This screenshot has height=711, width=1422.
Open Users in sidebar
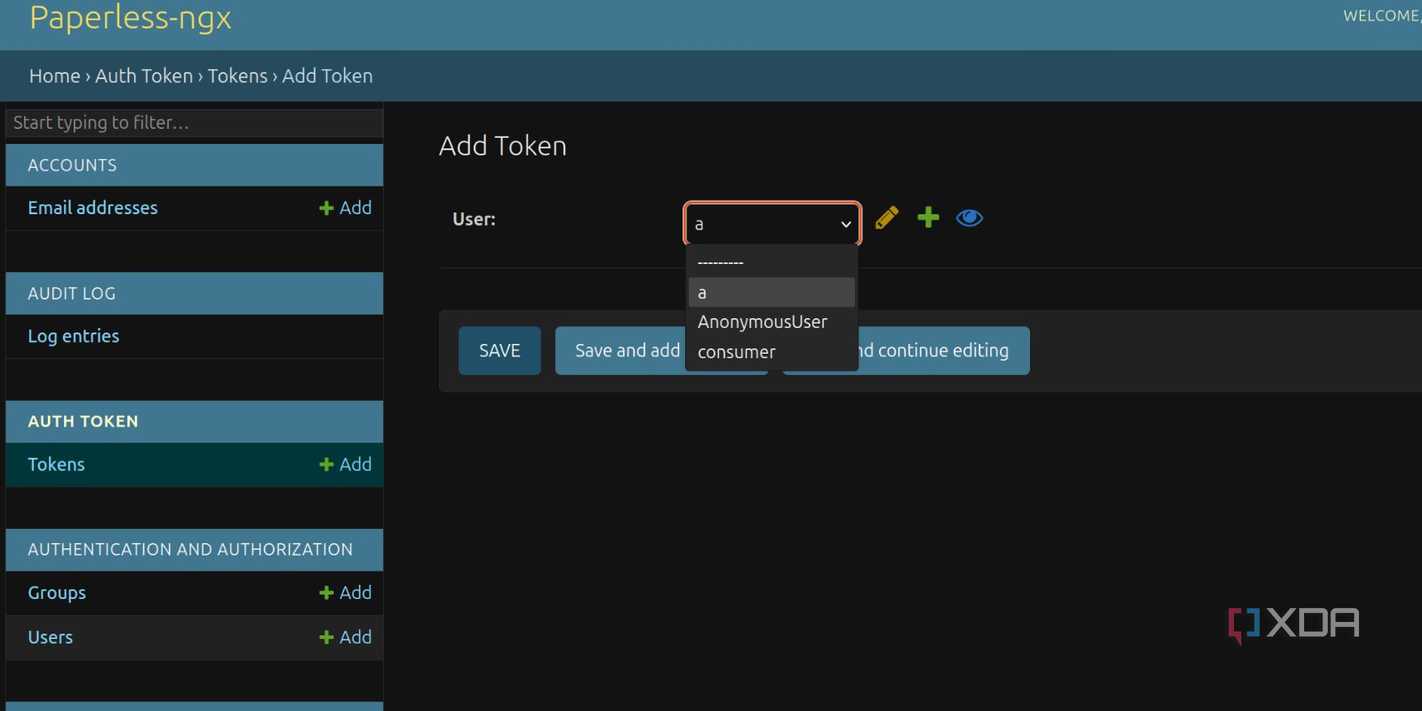(x=50, y=637)
